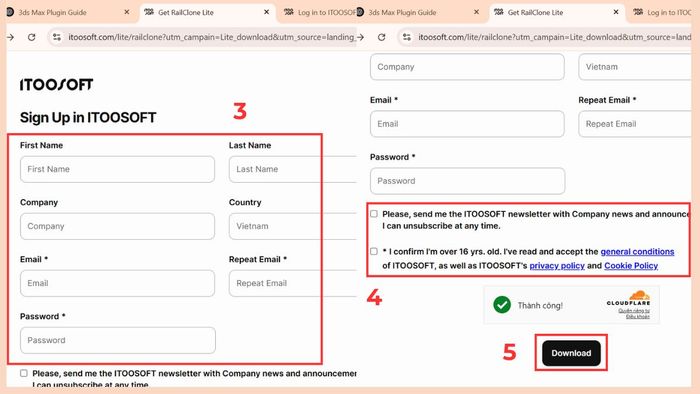This screenshot has height=394, width=700.
Task: Focus Company field in right window
Action: [467, 67]
